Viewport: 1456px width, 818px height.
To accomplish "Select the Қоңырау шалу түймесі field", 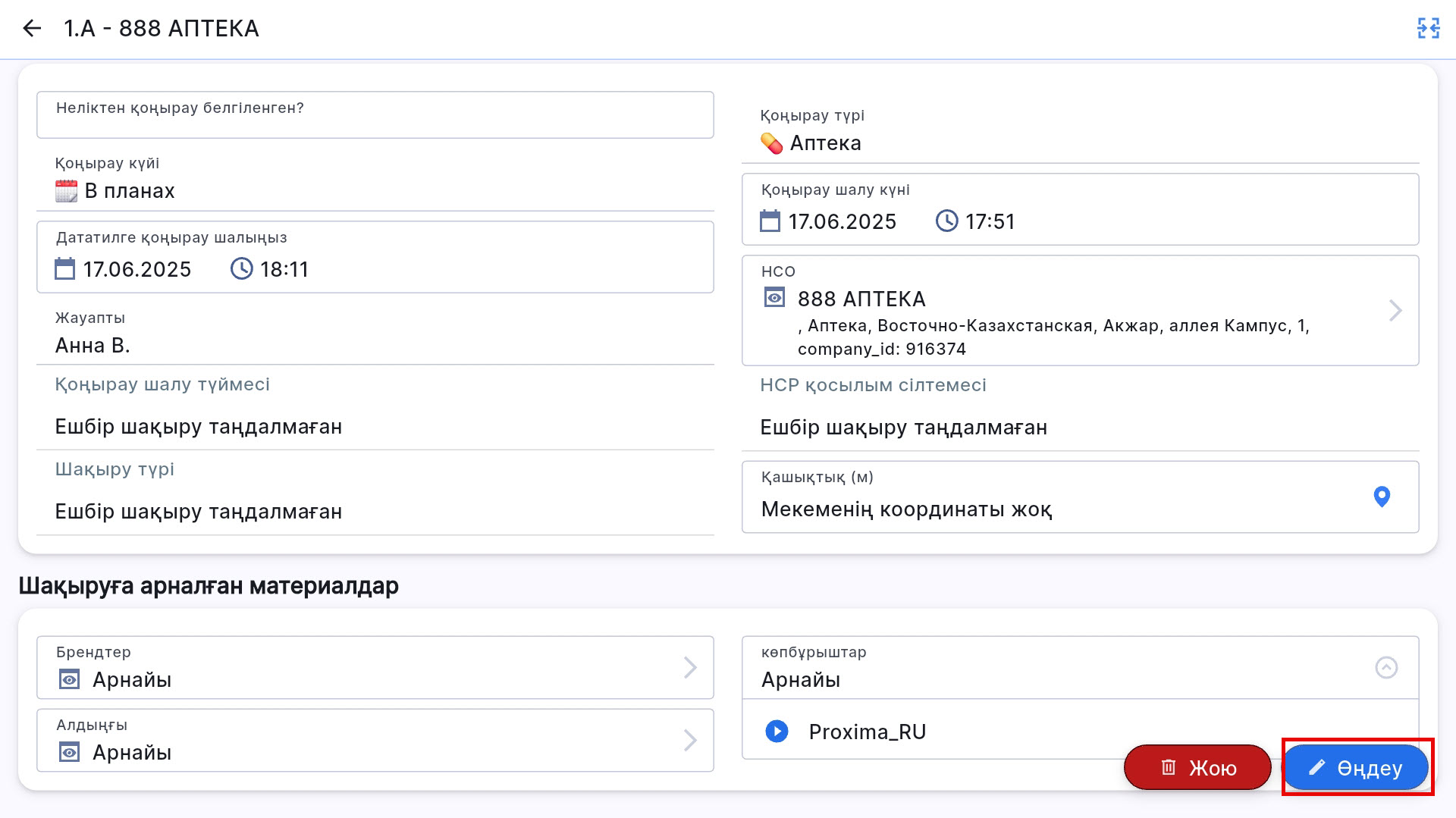I will click(375, 427).
